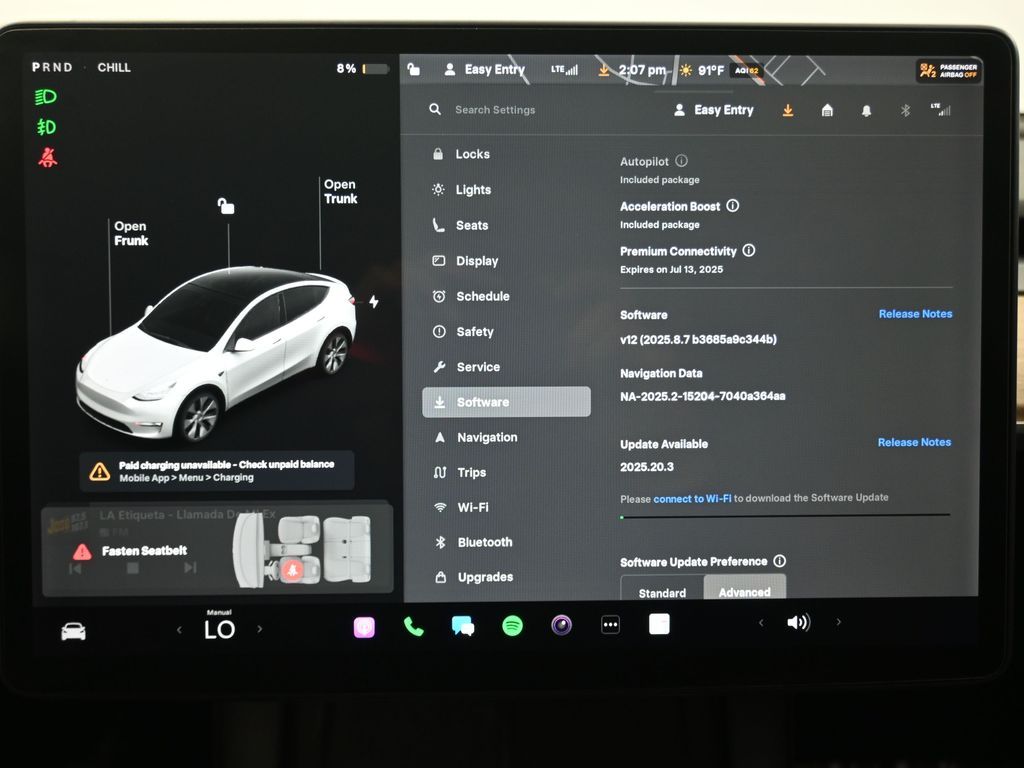Open the Easy Entry profile menu in settings
The image size is (1024, 768).
coord(714,110)
